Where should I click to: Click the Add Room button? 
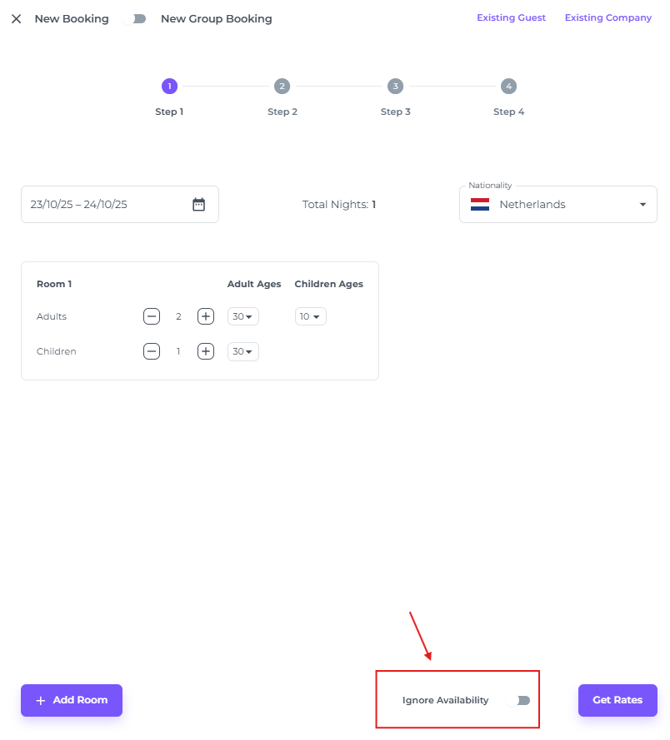point(71,700)
